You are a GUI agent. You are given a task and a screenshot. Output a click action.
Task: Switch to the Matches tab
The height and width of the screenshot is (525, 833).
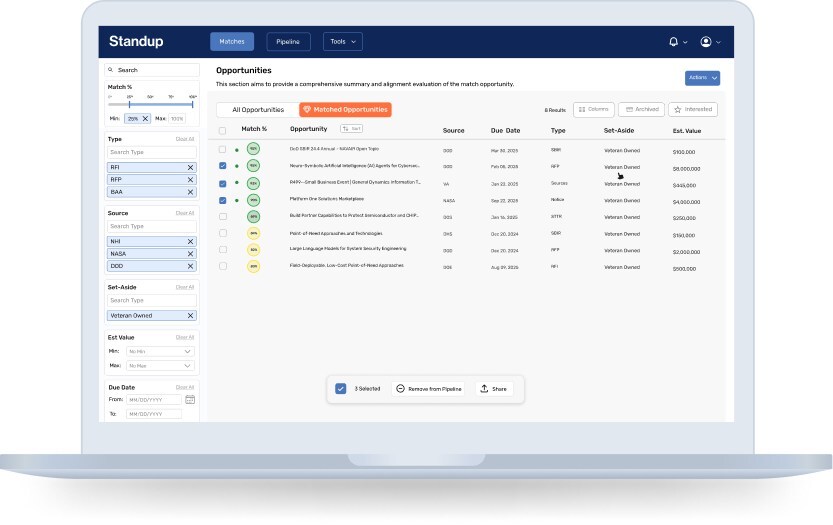pyautogui.click(x=232, y=41)
